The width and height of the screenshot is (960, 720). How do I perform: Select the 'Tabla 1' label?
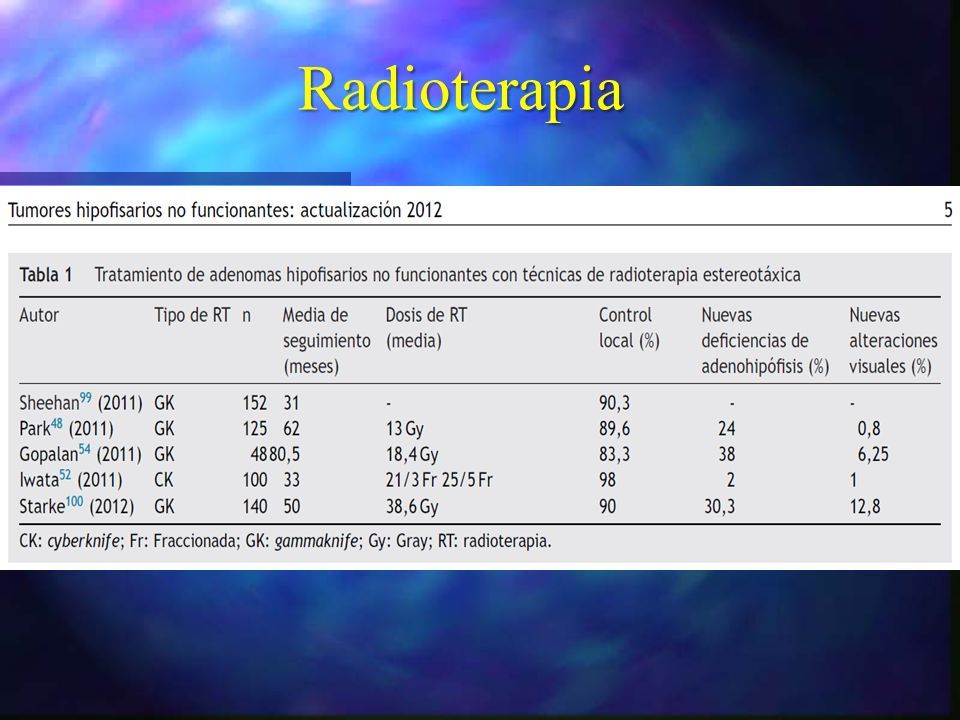click(46, 275)
